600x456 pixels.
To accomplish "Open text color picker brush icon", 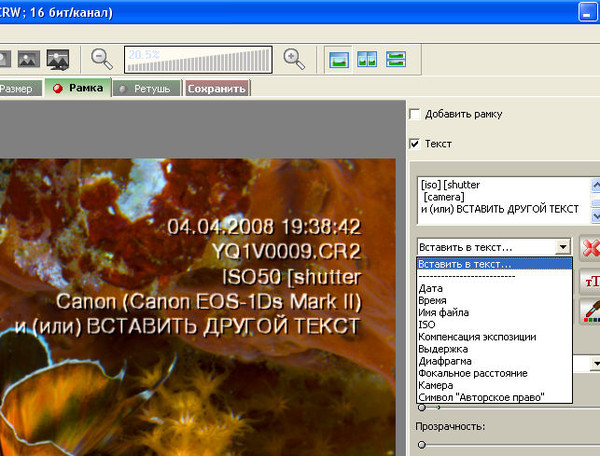I will [591, 311].
